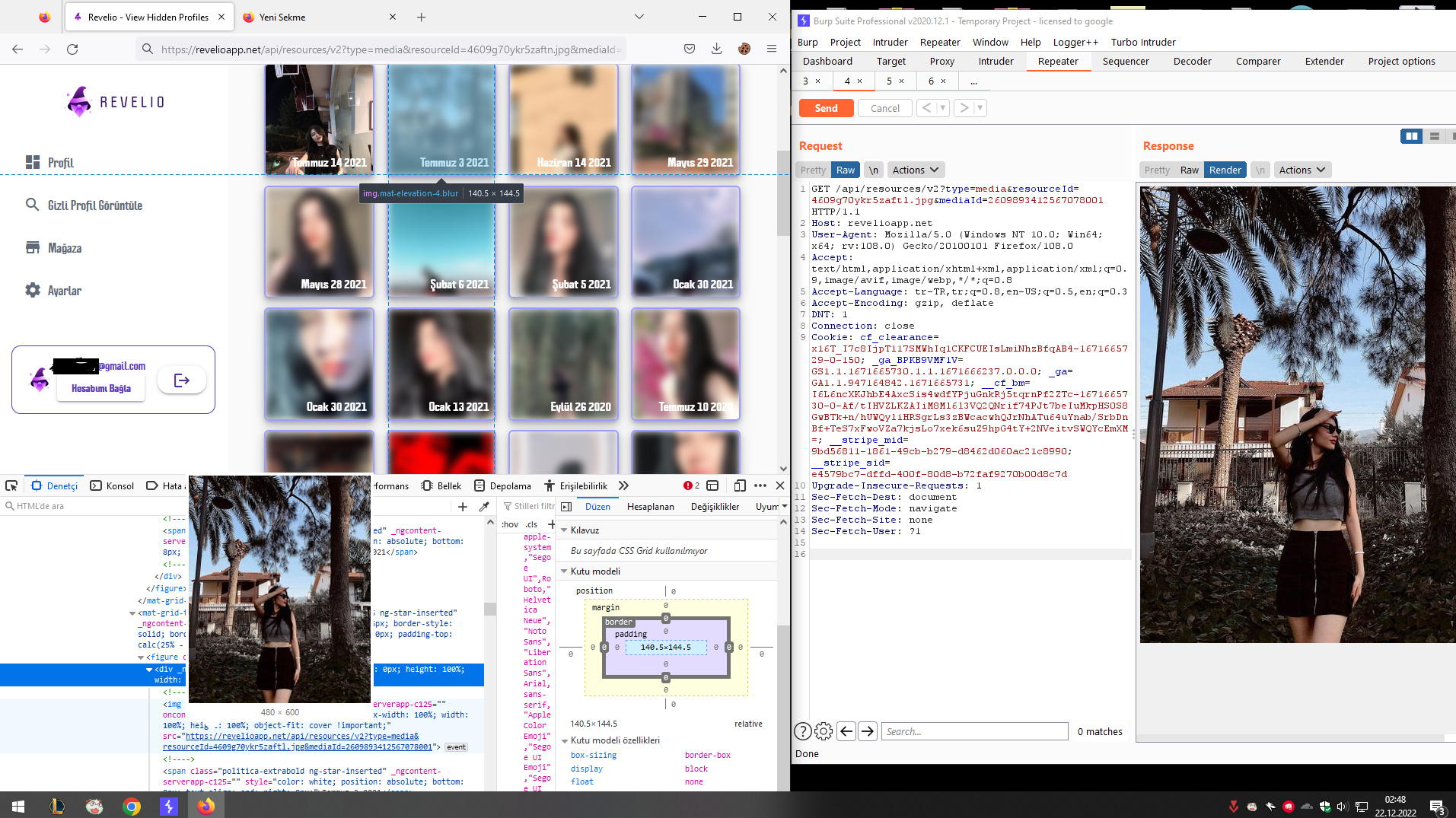Open the Proxy tab in Burp Suite
The image size is (1456, 818).
point(942,62)
